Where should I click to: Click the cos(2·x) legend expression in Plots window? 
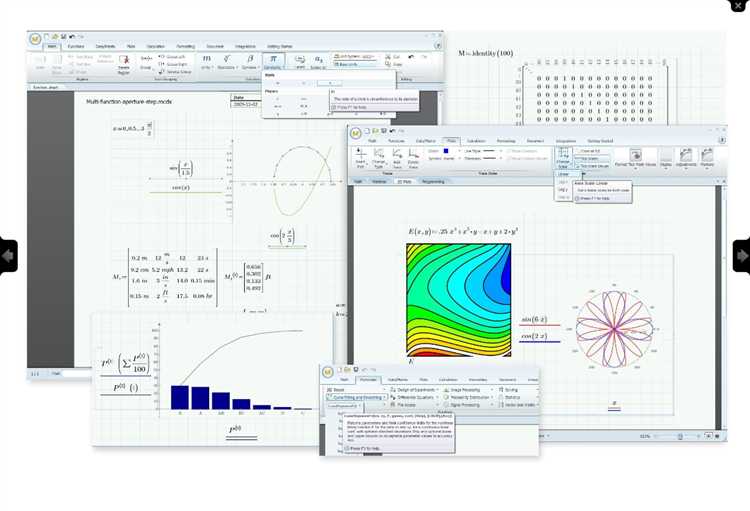click(x=534, y=336)
